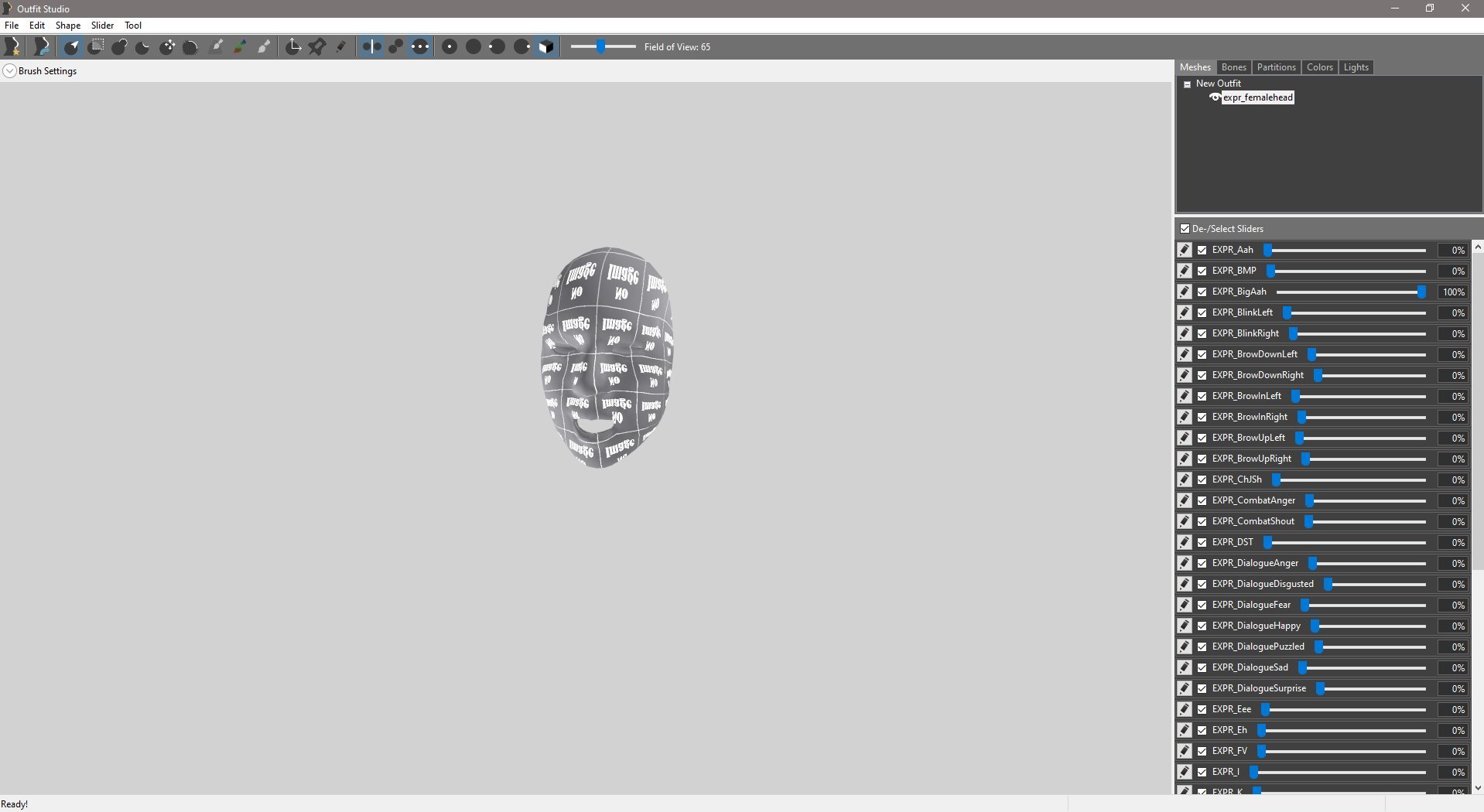Click the slider list scroll-up arrow
Image resolution: width=1484 pixels, height=812 pixels.
coord(1478,247)
